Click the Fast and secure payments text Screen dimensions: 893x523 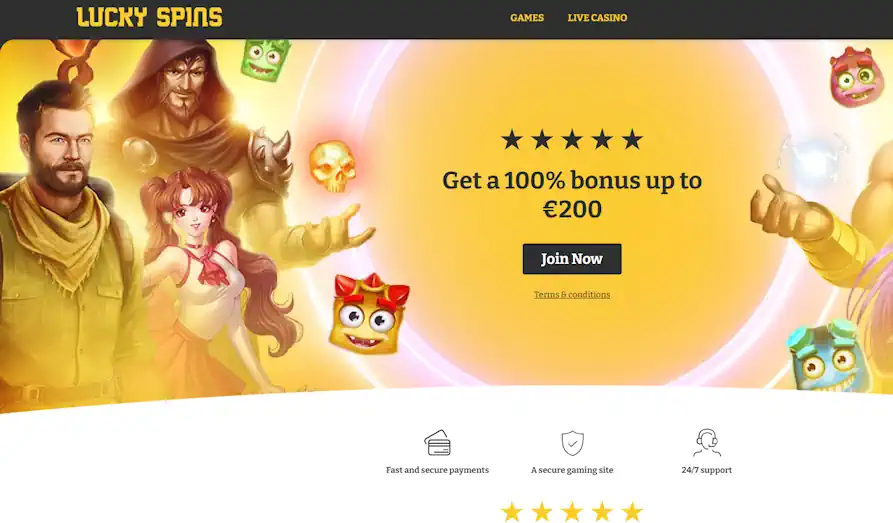[x=437, y=470]
